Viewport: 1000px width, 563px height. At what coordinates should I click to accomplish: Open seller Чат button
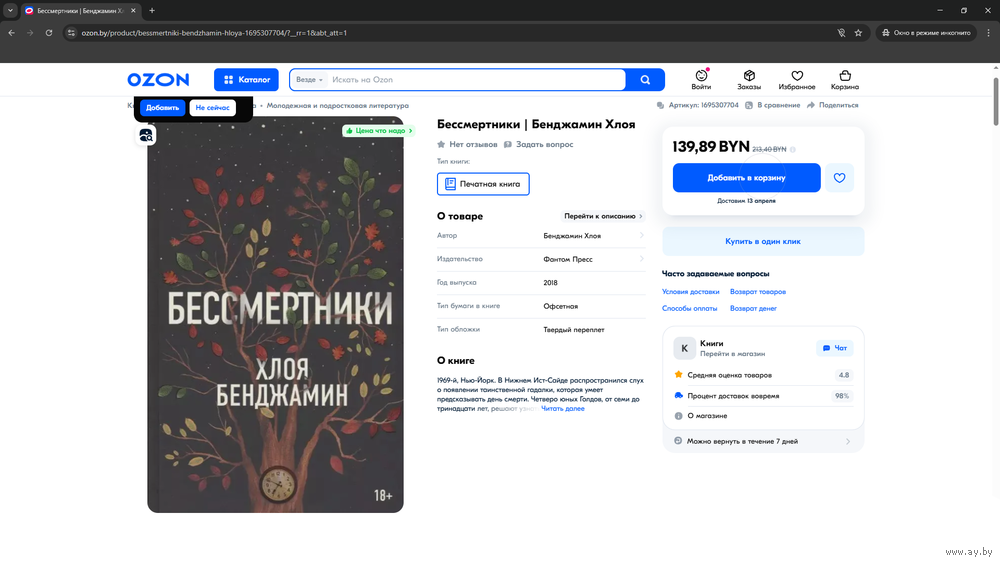click(x=835, y=348)
